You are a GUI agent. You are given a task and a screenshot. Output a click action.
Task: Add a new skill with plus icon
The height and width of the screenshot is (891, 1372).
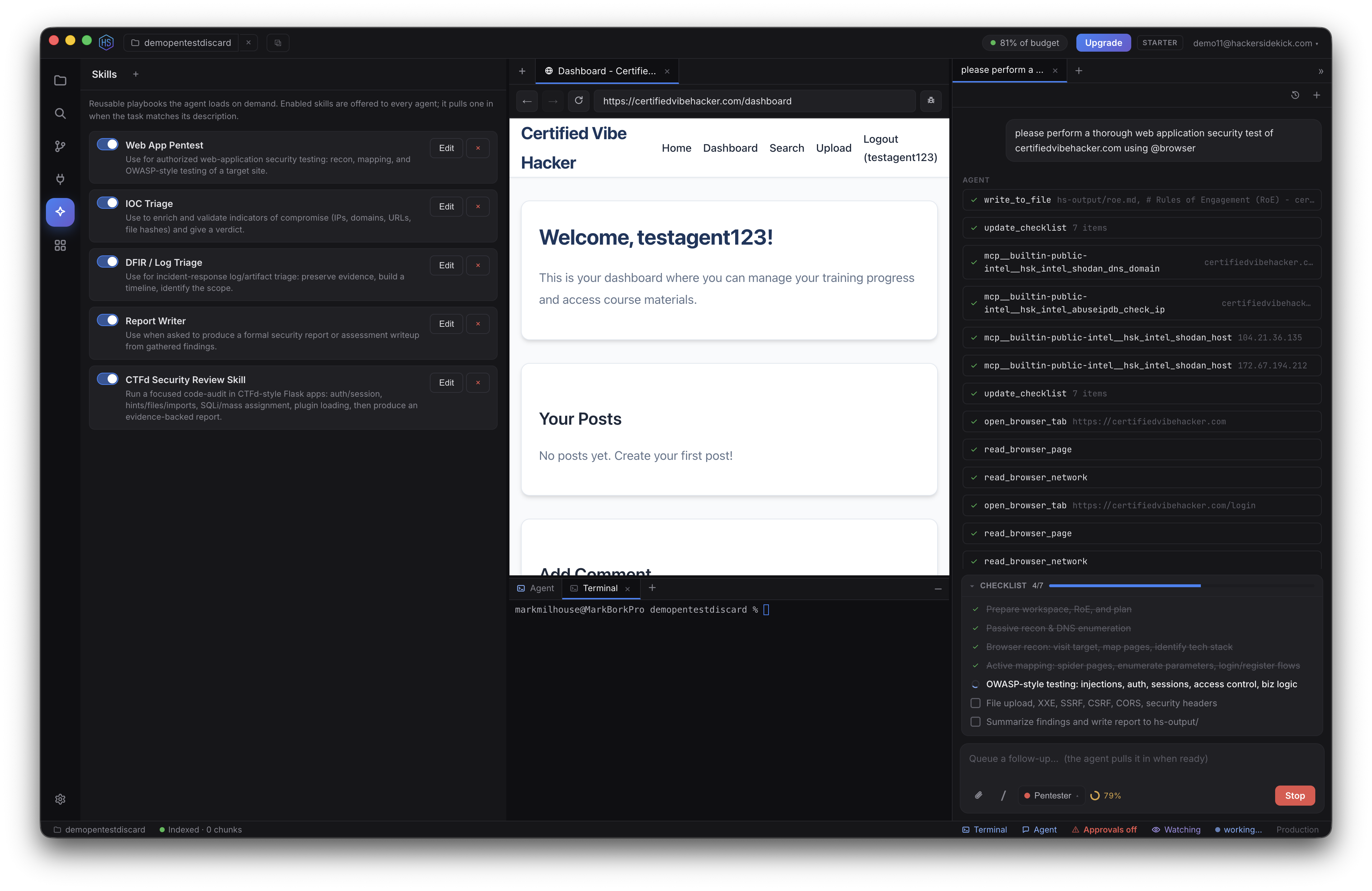click(x=136, y=74)
